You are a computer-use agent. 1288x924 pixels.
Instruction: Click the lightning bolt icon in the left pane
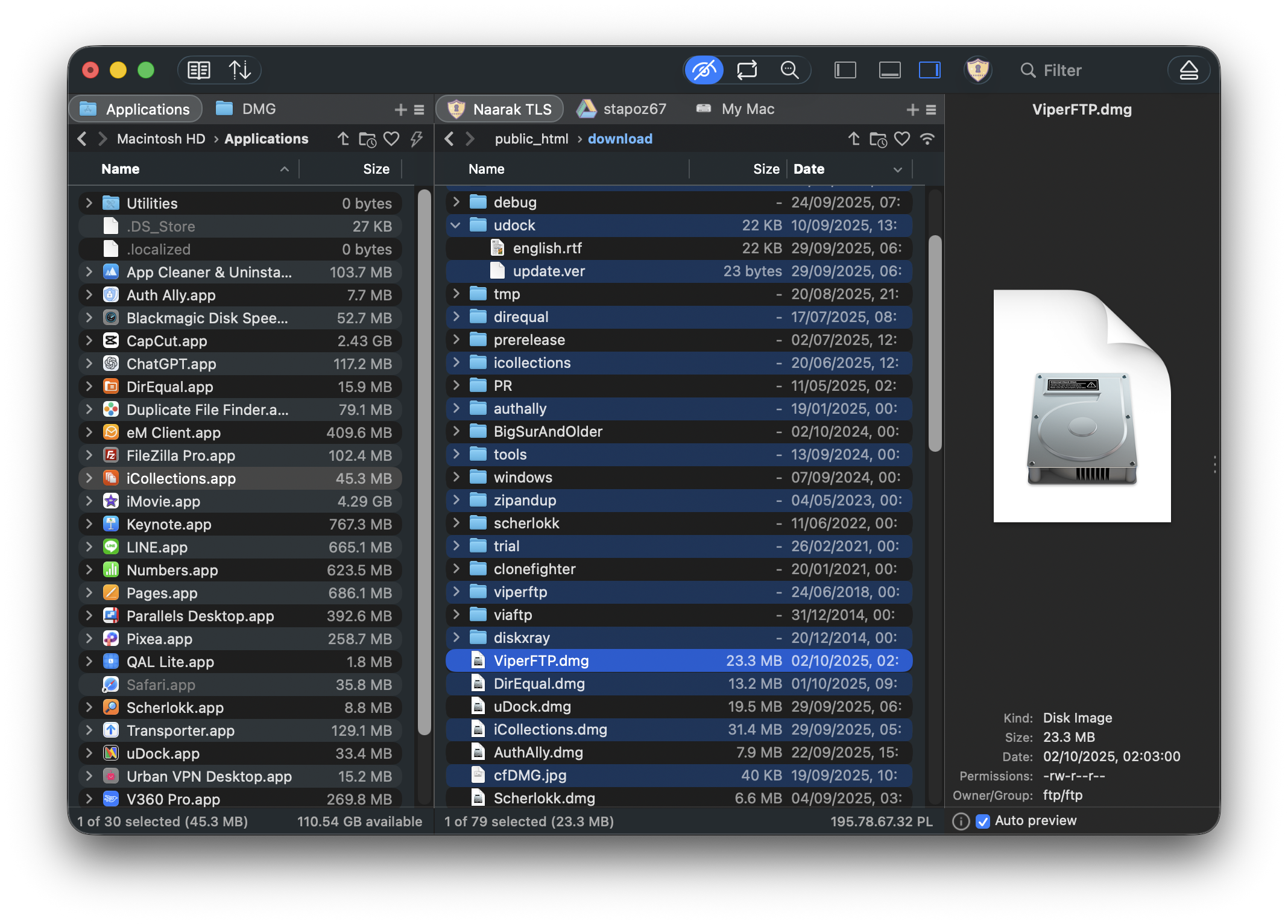click(x=416, y=139)
